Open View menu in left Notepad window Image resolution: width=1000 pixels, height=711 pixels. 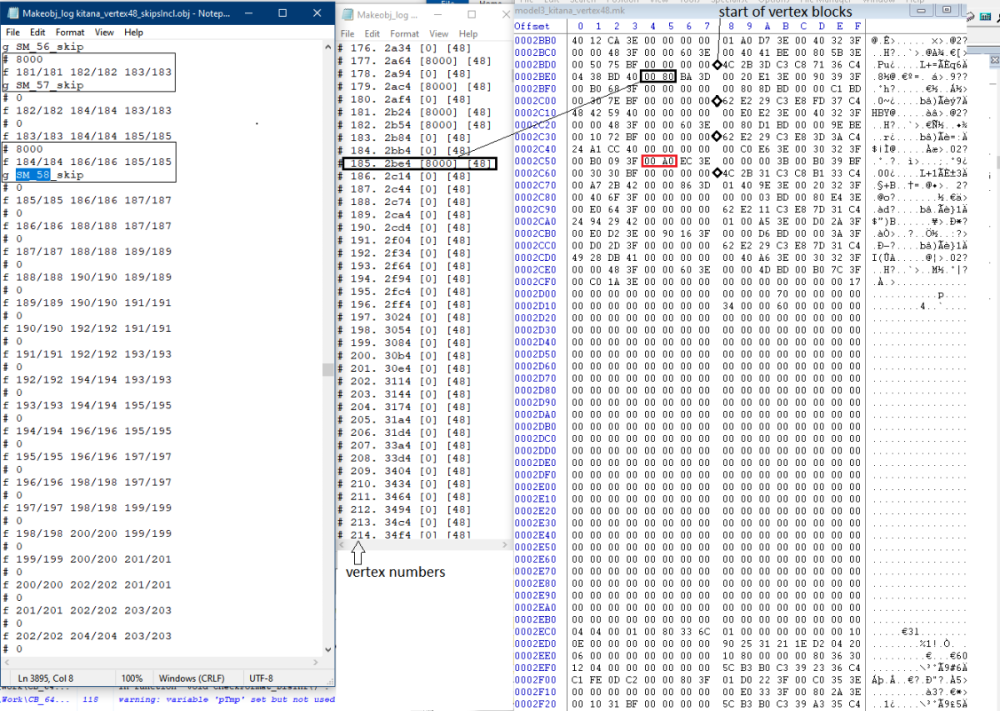(104, 32)
